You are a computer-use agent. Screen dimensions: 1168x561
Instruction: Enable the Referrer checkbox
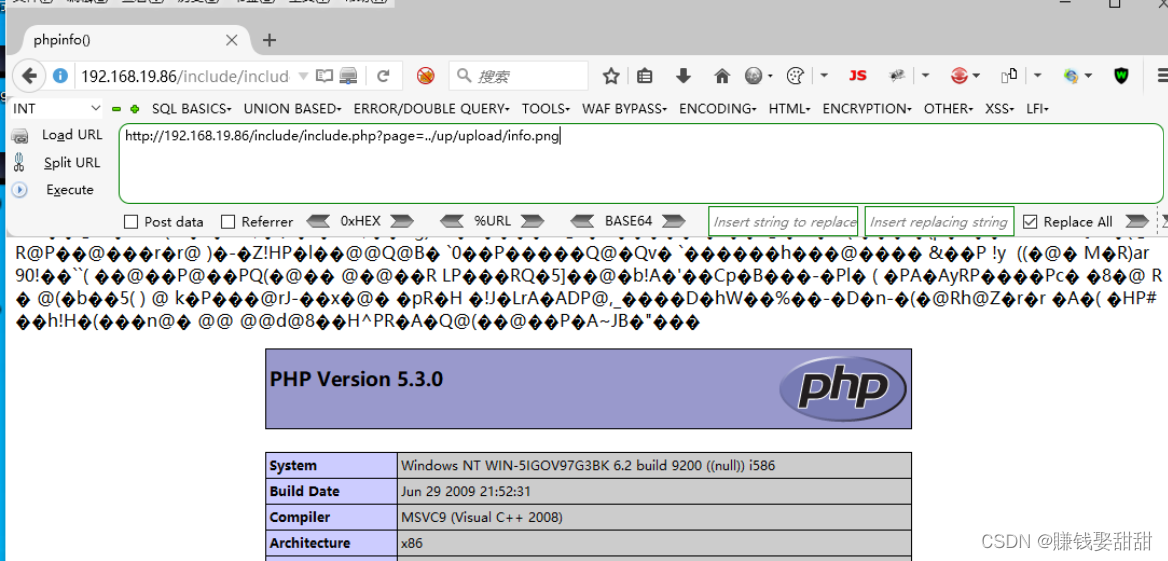pos(229,221)
